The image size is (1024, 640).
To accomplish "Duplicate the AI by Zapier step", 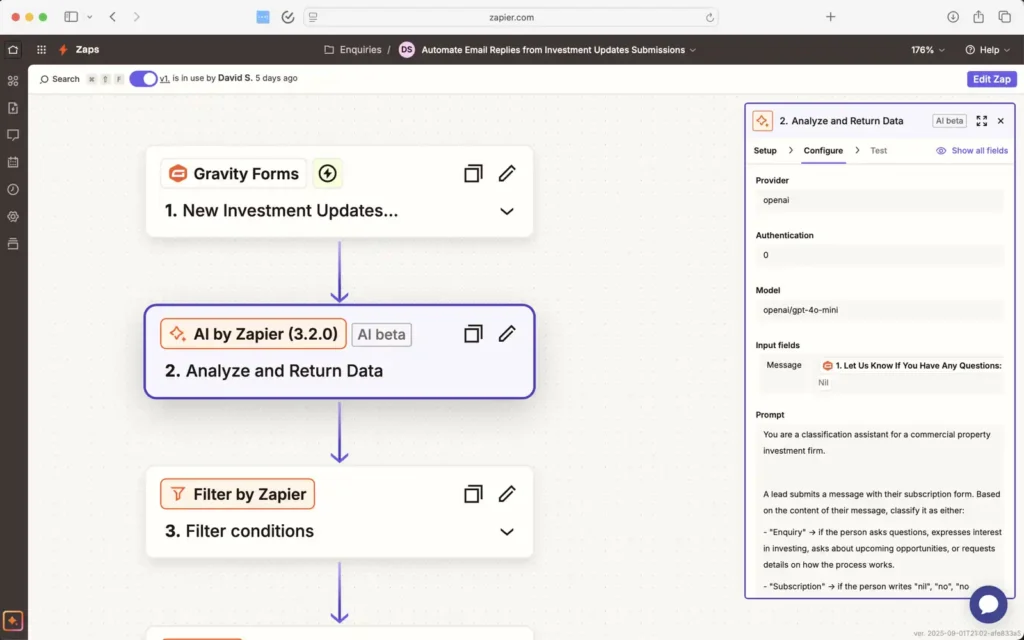I will [x=473, y=334].
